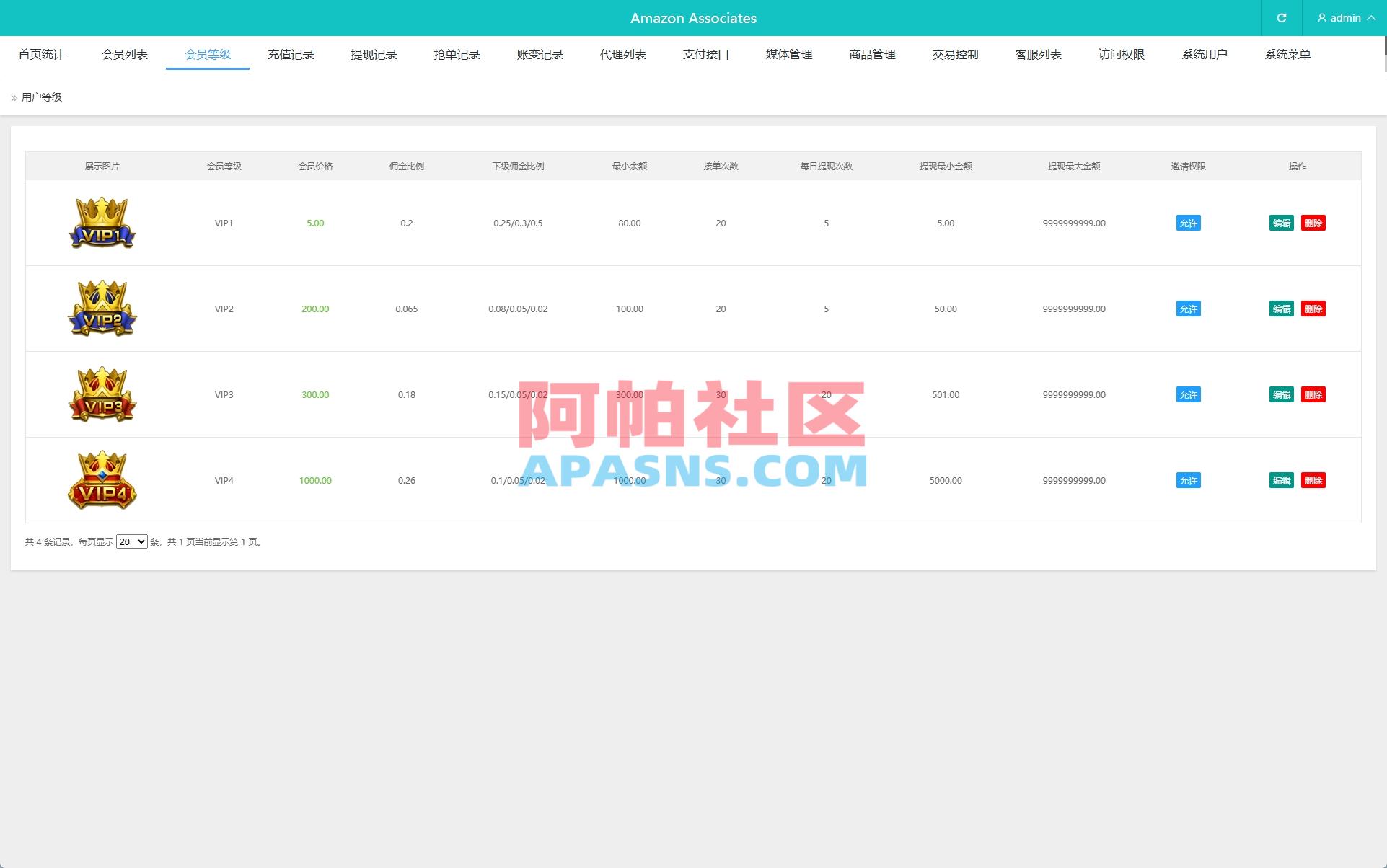Expand the 客服列表 customer service list

pyautogui.click(x=1037, y=54)
